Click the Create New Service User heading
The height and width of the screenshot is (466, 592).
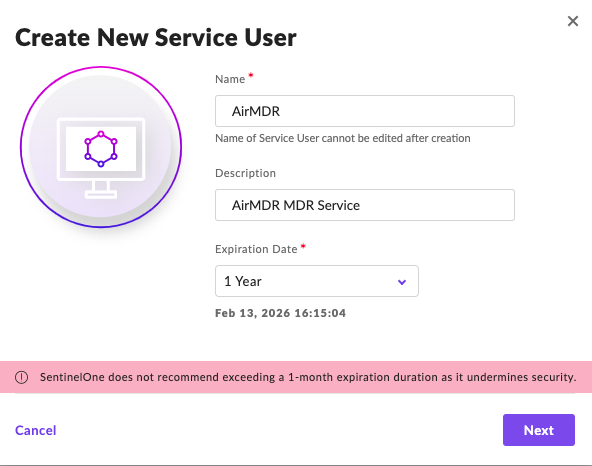tap(156, 38)
